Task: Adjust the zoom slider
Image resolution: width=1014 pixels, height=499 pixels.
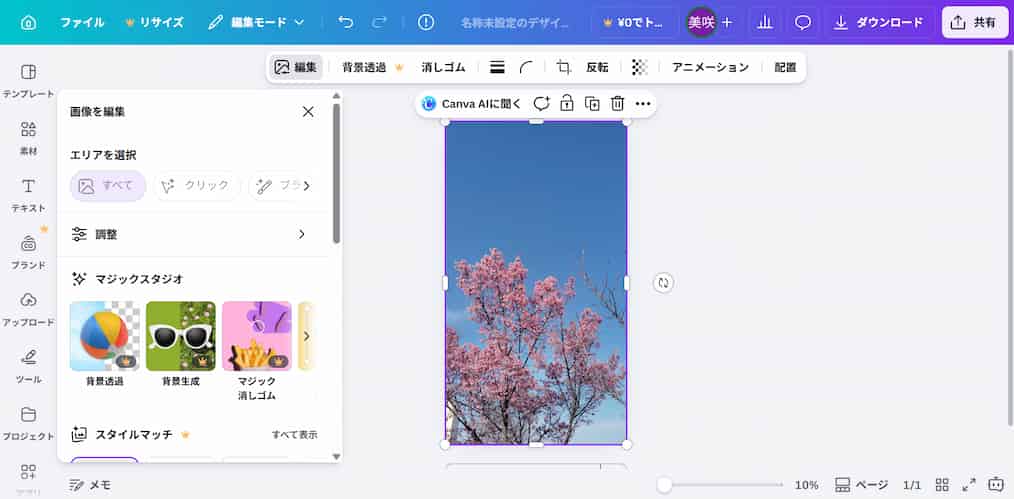Action: [x=720, y=485]
